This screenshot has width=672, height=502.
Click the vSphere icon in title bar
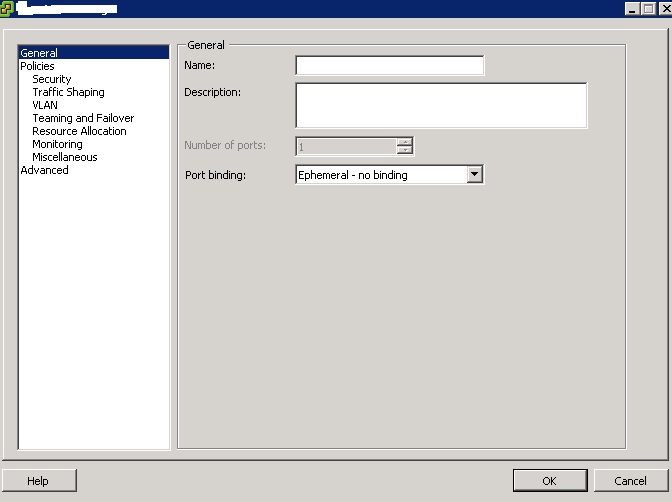(x=7, y=8)
